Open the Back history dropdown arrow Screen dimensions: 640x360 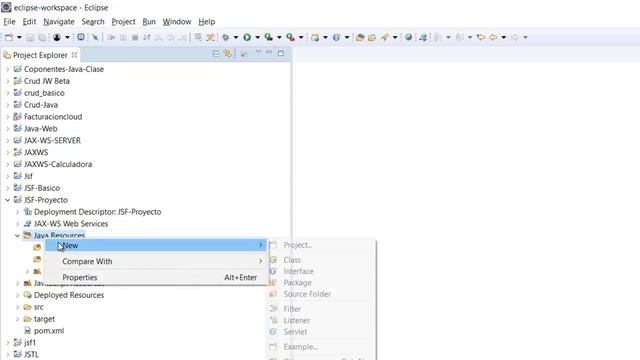tap(503, 38)
